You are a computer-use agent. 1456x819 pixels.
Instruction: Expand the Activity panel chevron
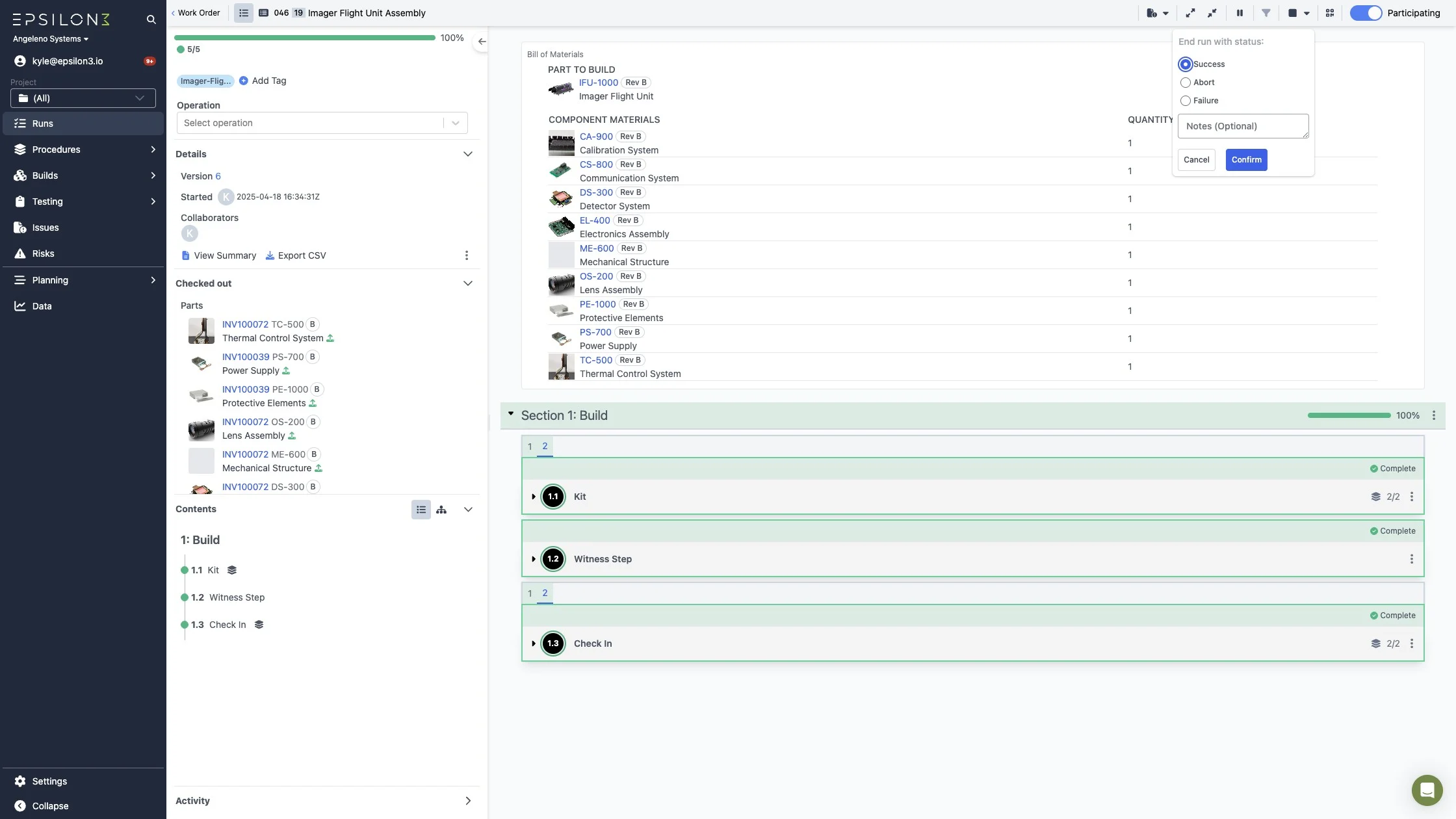(x=468, y=801)
